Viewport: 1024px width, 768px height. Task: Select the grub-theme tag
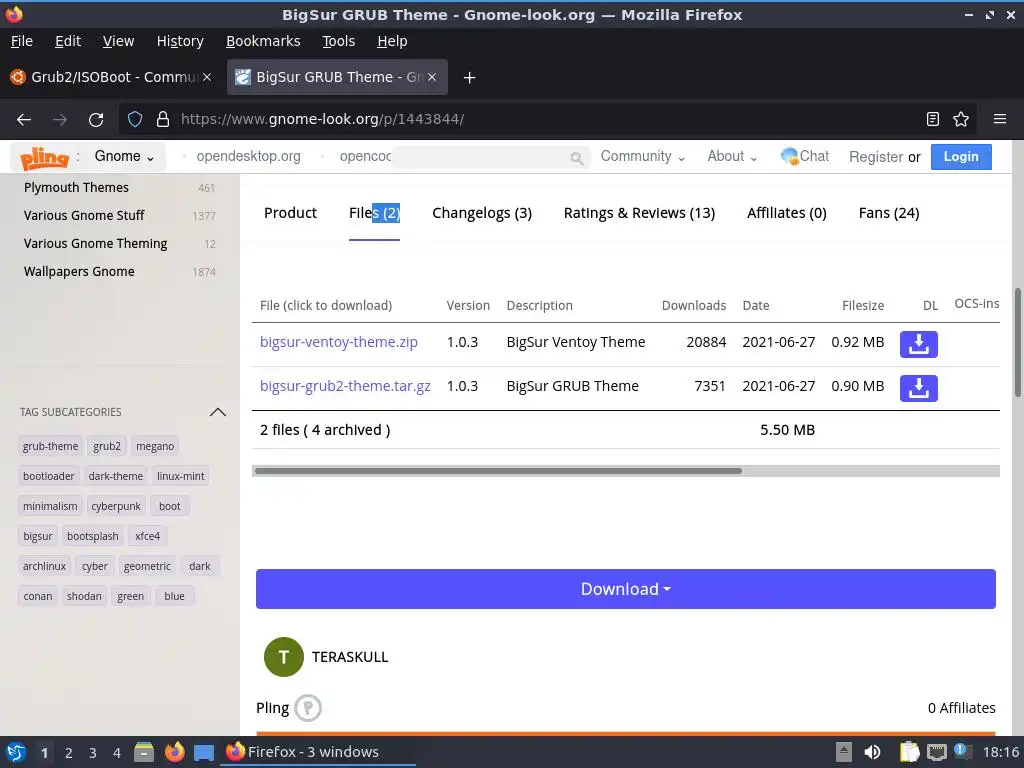50,446
